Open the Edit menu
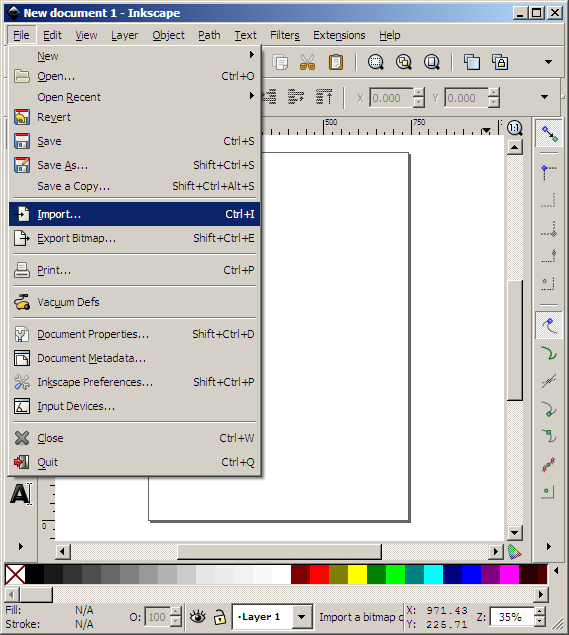 click(x=52, y=35)
